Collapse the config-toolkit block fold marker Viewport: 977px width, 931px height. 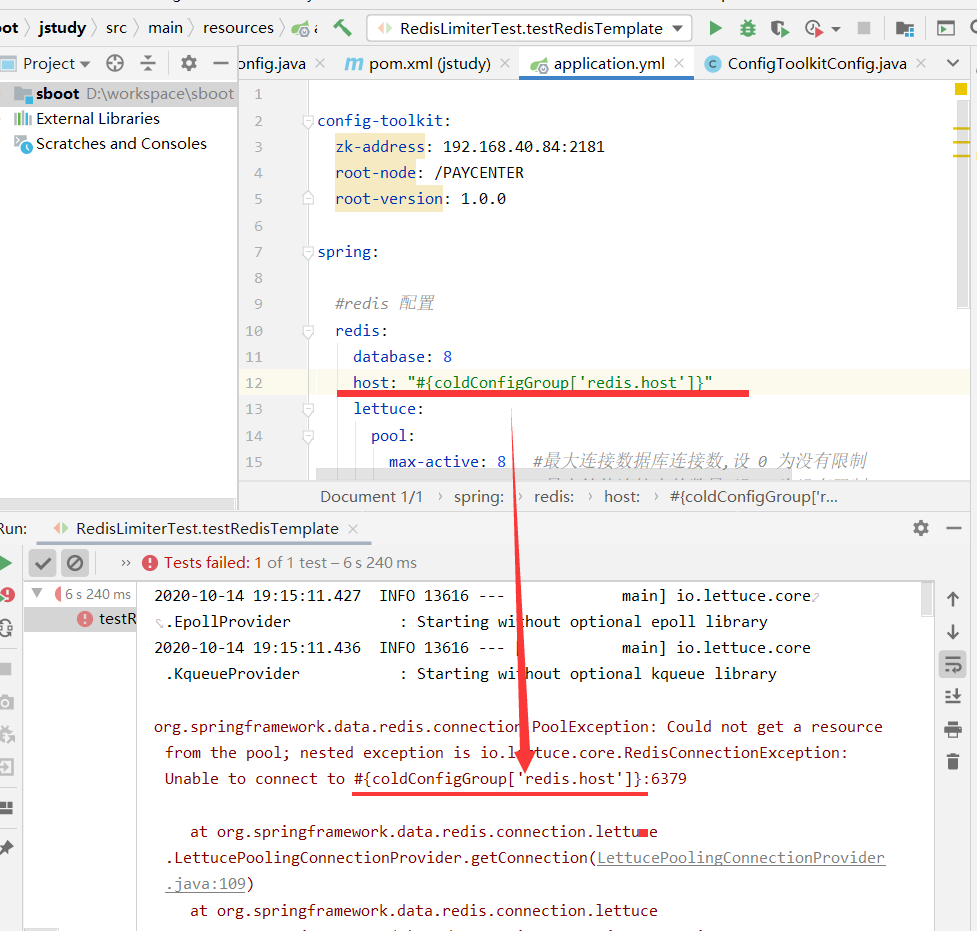[308, 121]
